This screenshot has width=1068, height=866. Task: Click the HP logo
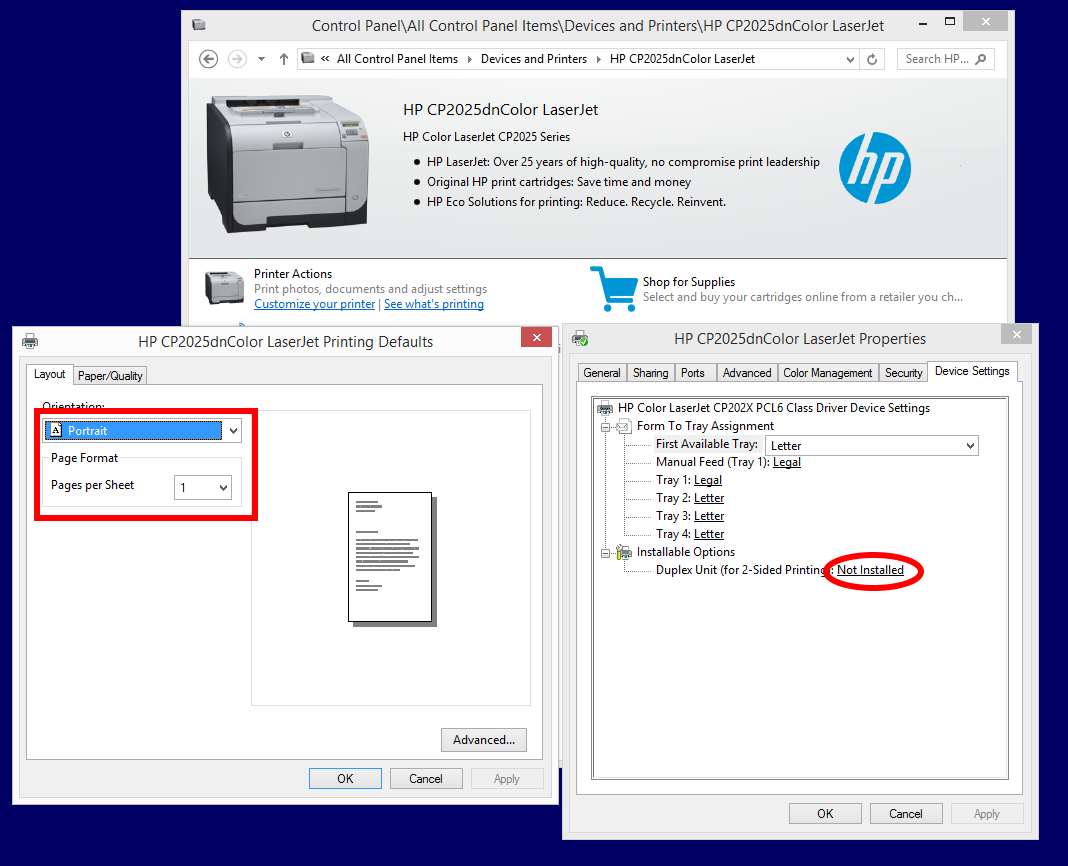point(875,168)
